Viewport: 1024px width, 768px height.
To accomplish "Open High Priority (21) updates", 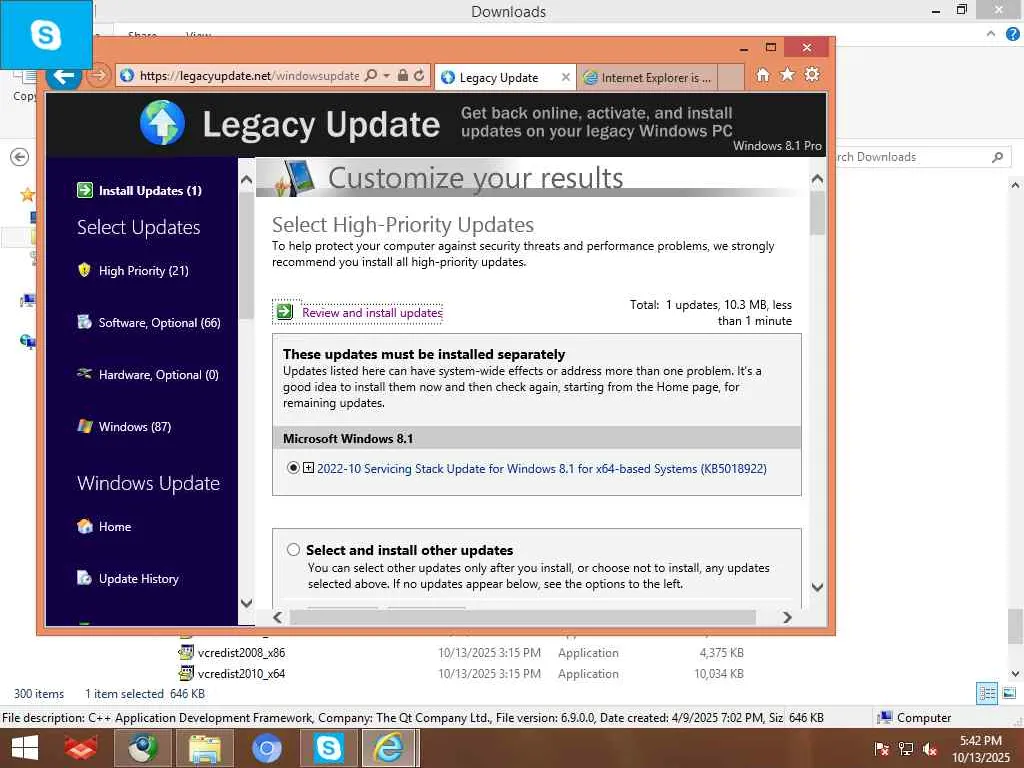I will click(x=144, y=270).
